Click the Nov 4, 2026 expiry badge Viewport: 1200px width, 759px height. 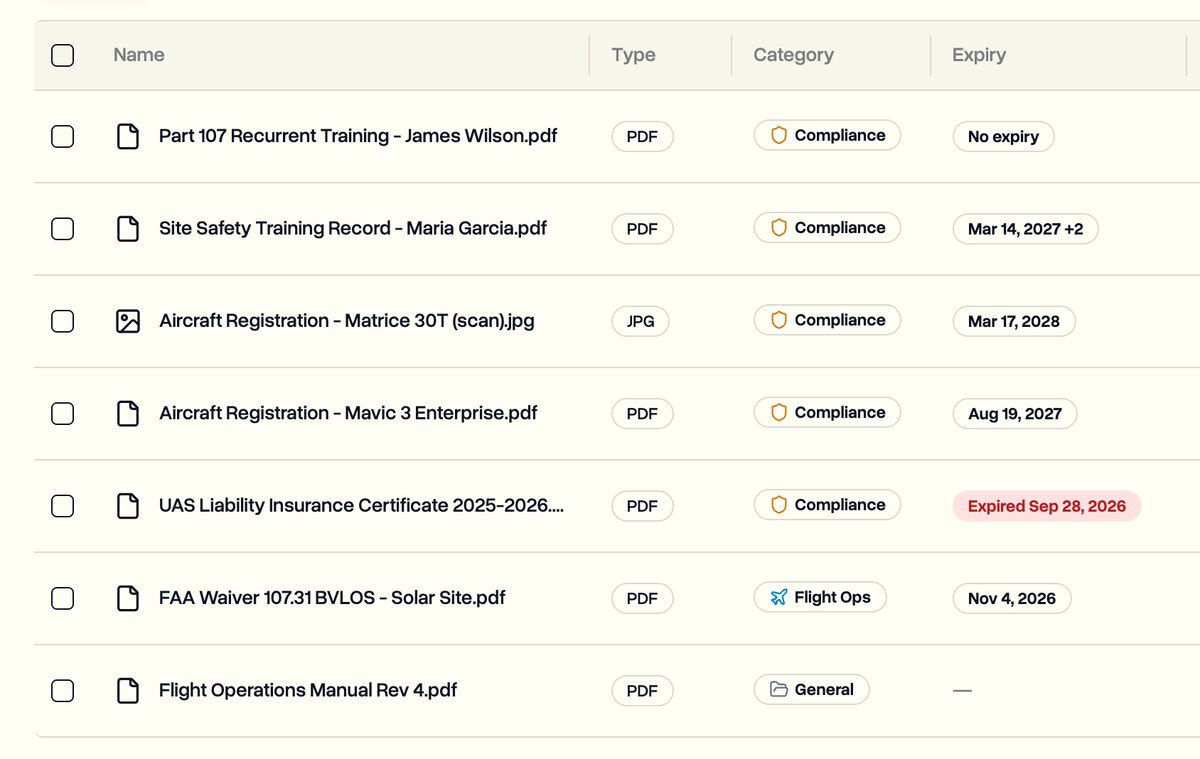(1012, 598)
